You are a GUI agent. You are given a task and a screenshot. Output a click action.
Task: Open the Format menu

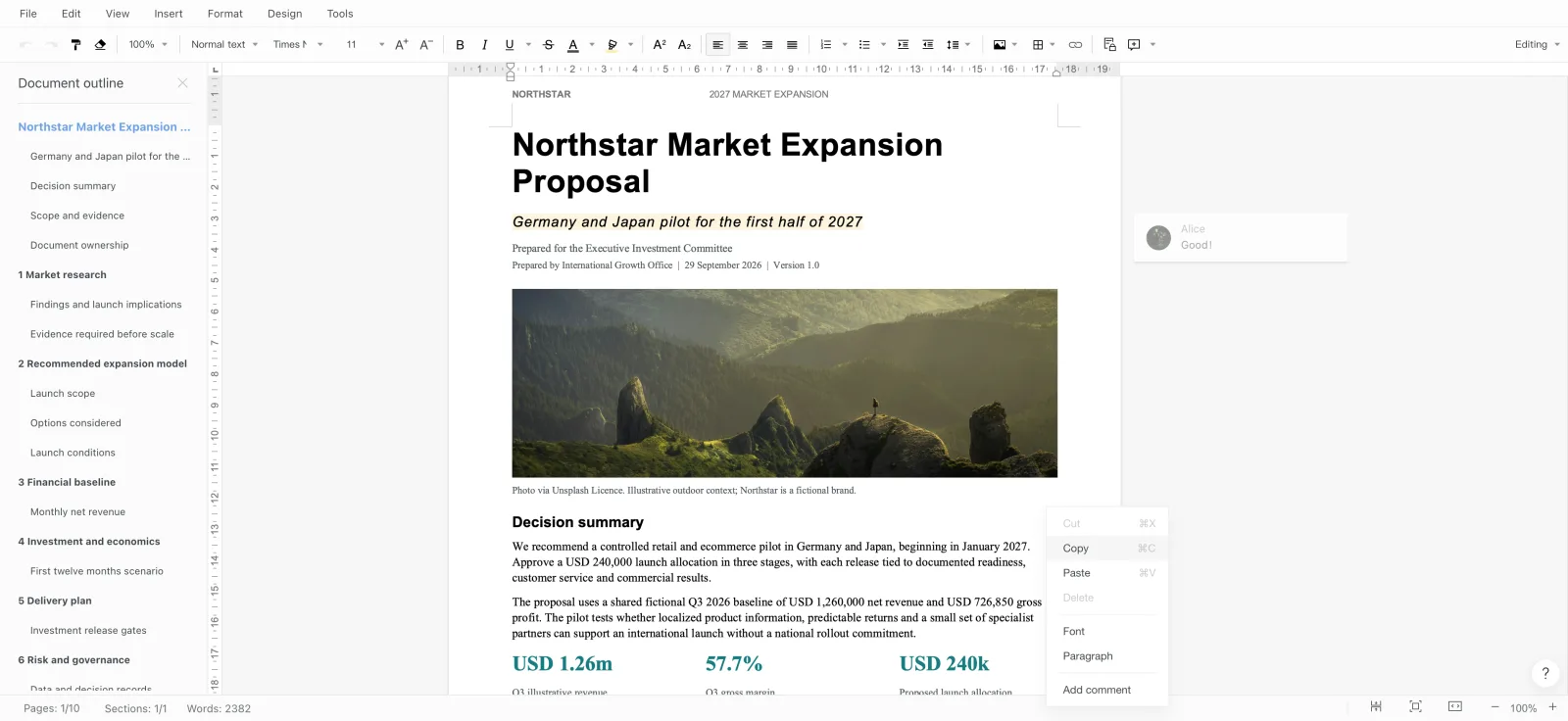225,14
